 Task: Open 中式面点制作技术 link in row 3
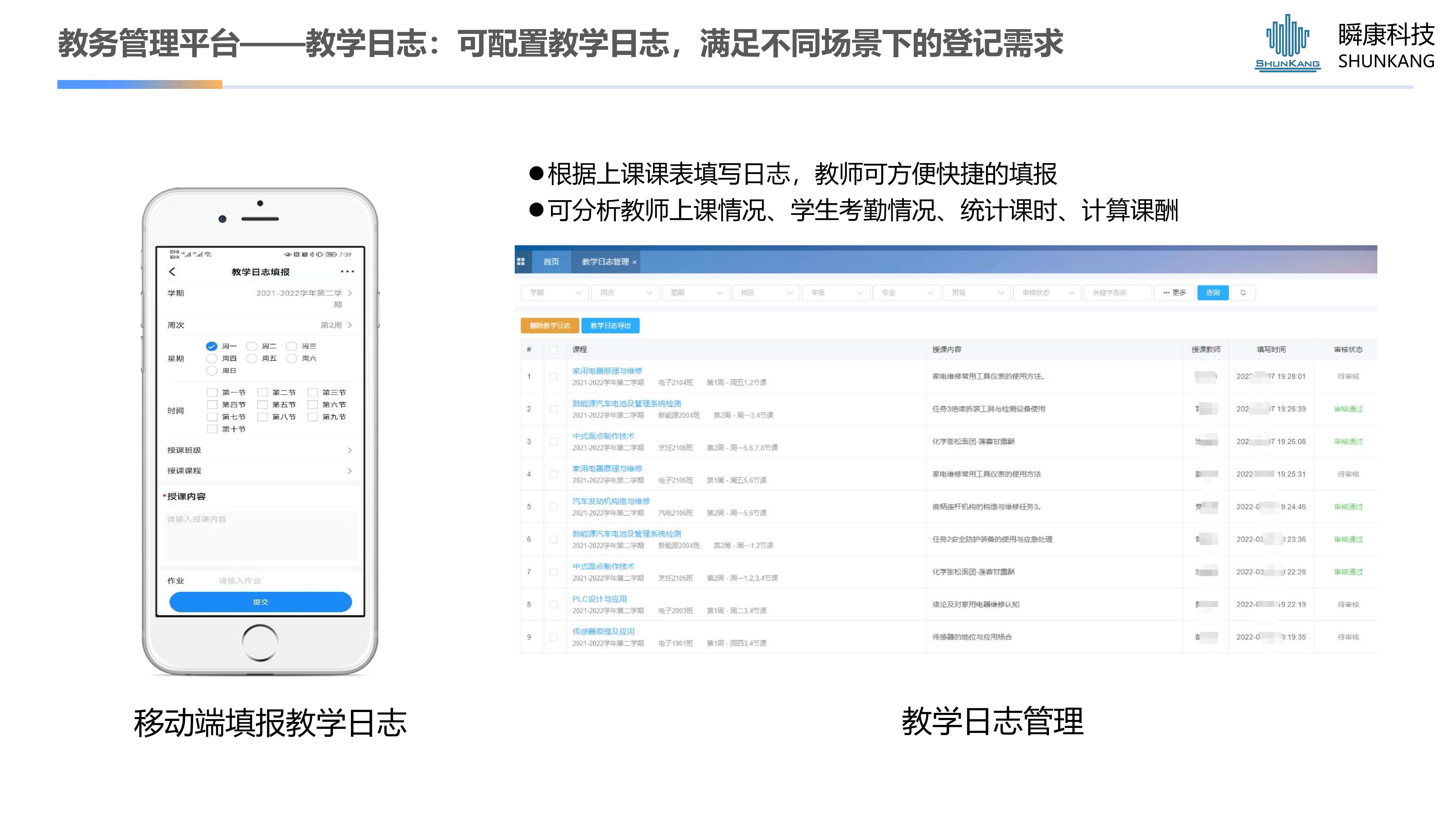click(603, 436)
